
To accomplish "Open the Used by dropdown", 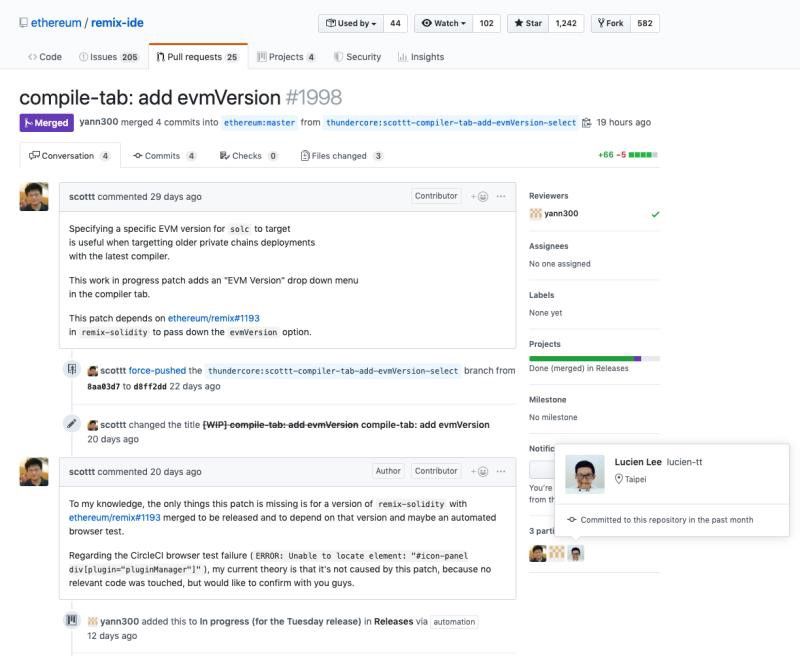I will tap(351, 23).
